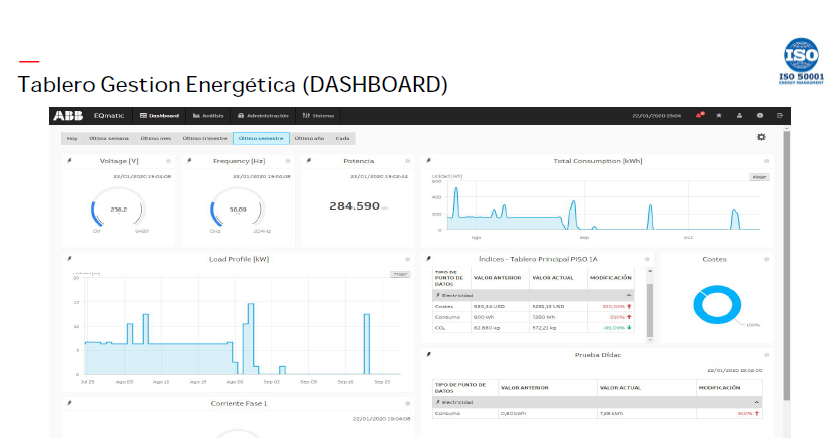Open dashboard settings gear

tap(761, 137)
